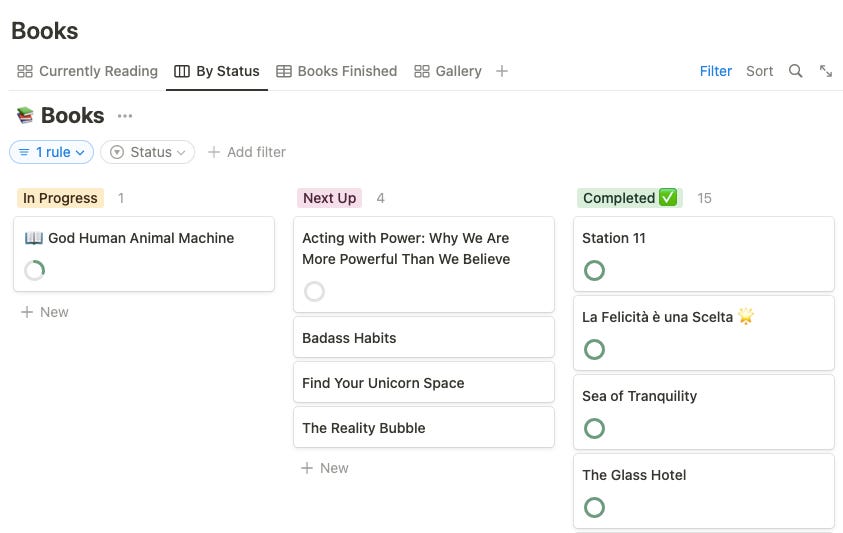
Task: Click the books stack emoji icon
Action: point(25,116)
